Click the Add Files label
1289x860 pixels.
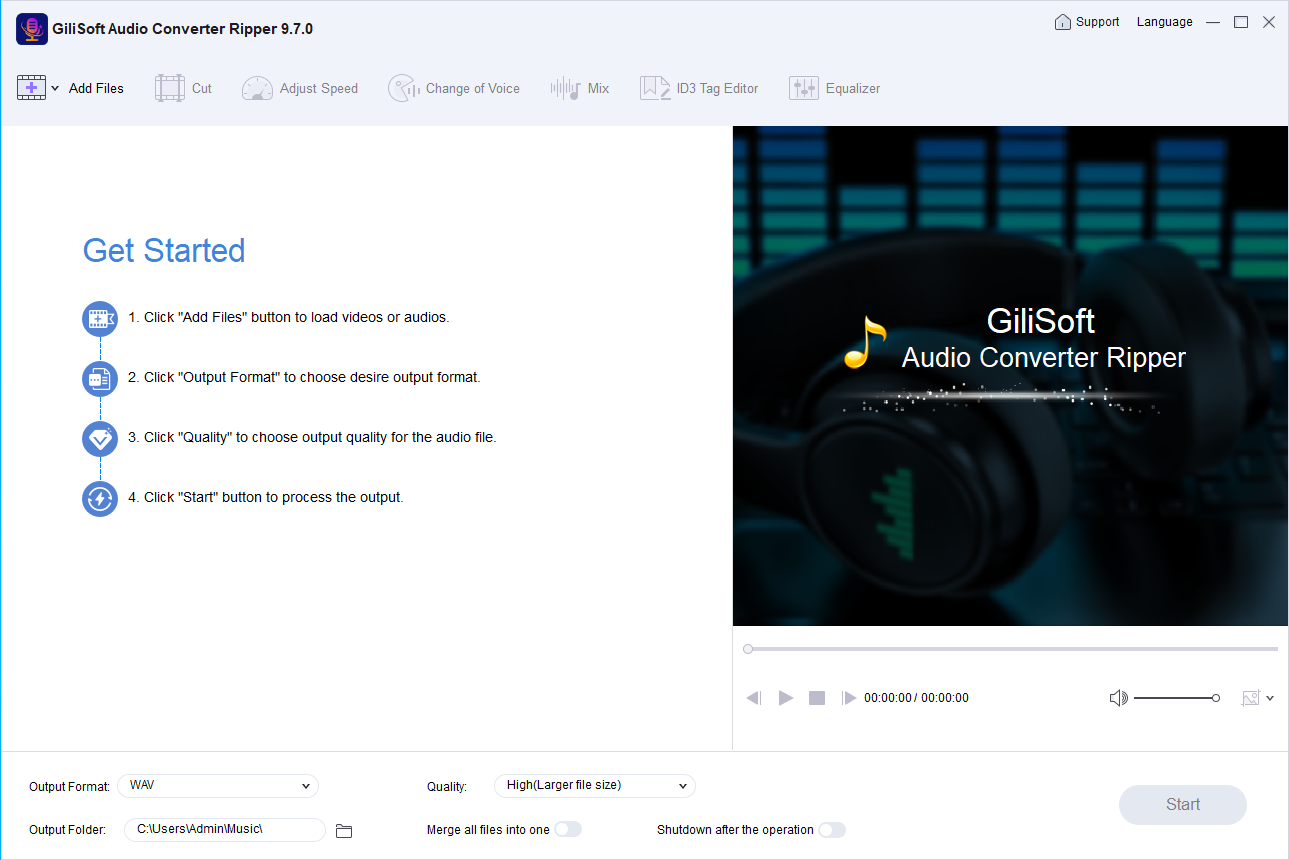pos(96,88)
